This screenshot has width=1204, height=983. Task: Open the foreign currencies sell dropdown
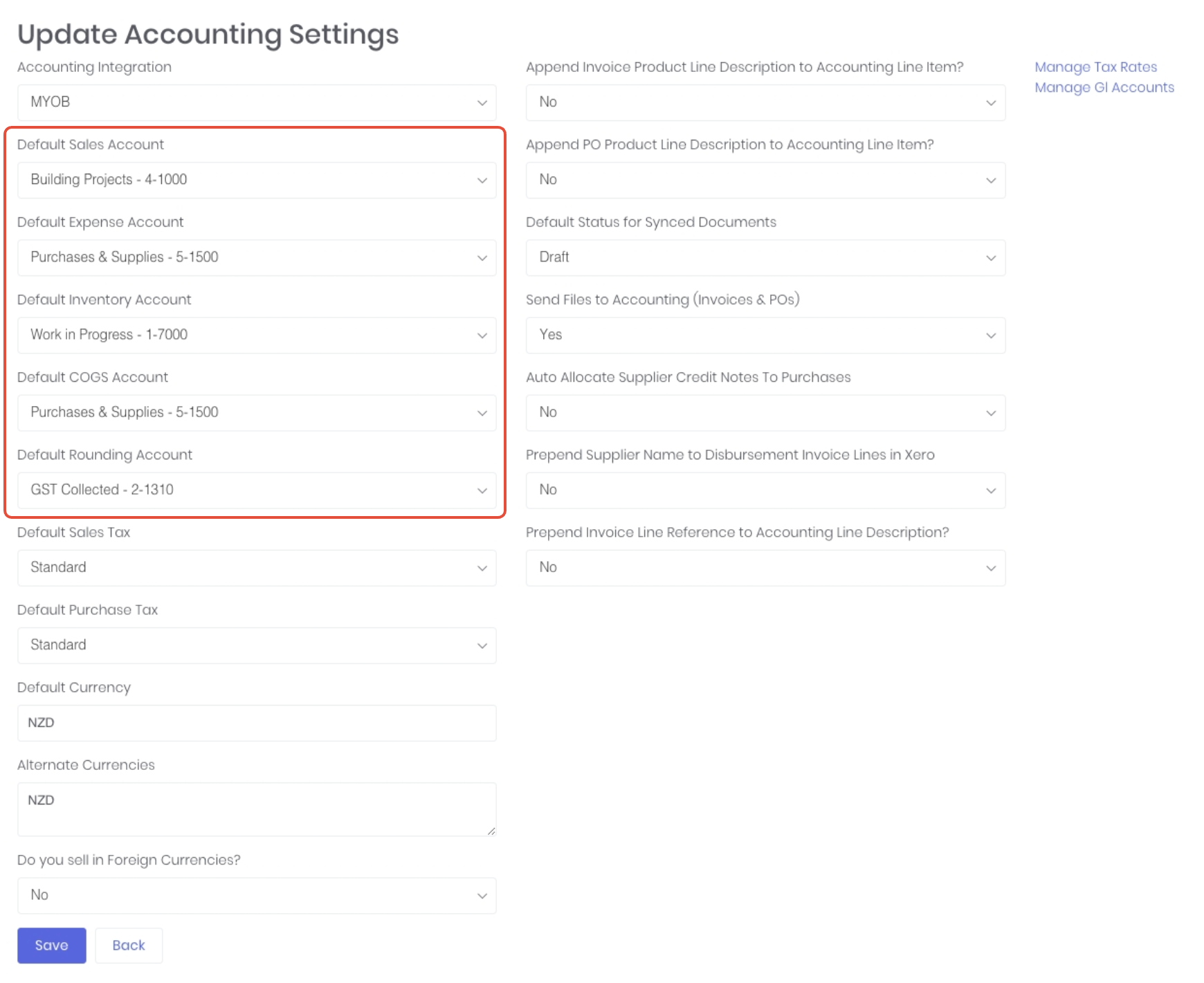[x=257, y=895]
